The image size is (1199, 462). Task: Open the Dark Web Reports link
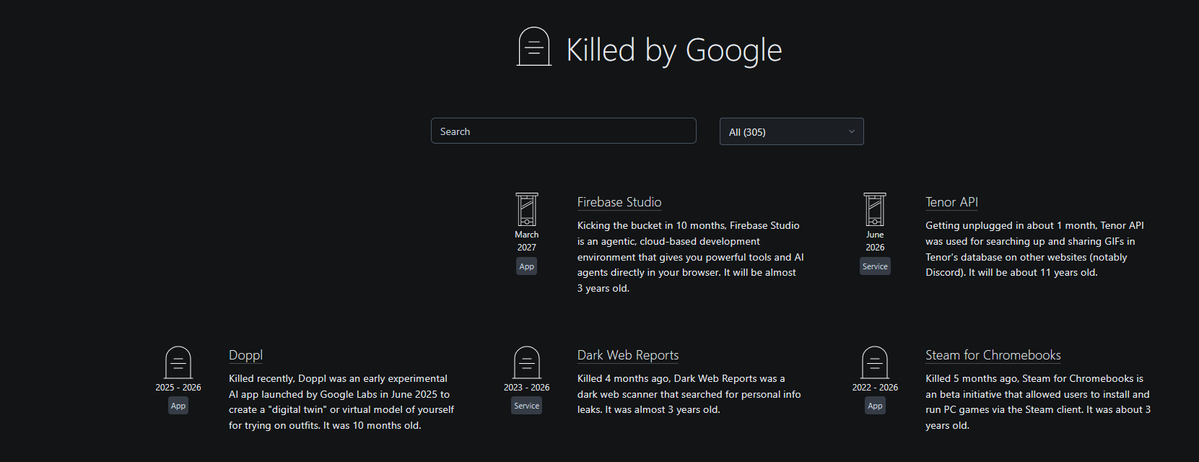coord(628,355)
